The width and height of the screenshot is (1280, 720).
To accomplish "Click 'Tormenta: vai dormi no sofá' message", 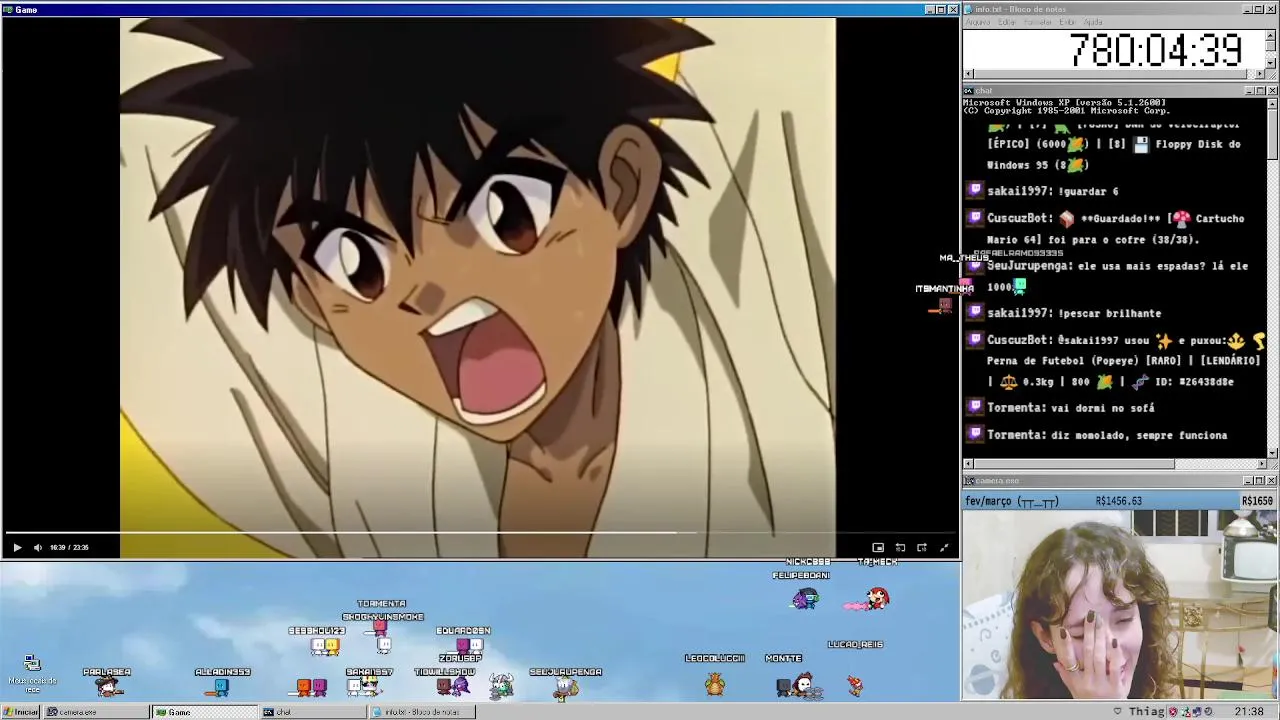I will (1070, 408).
